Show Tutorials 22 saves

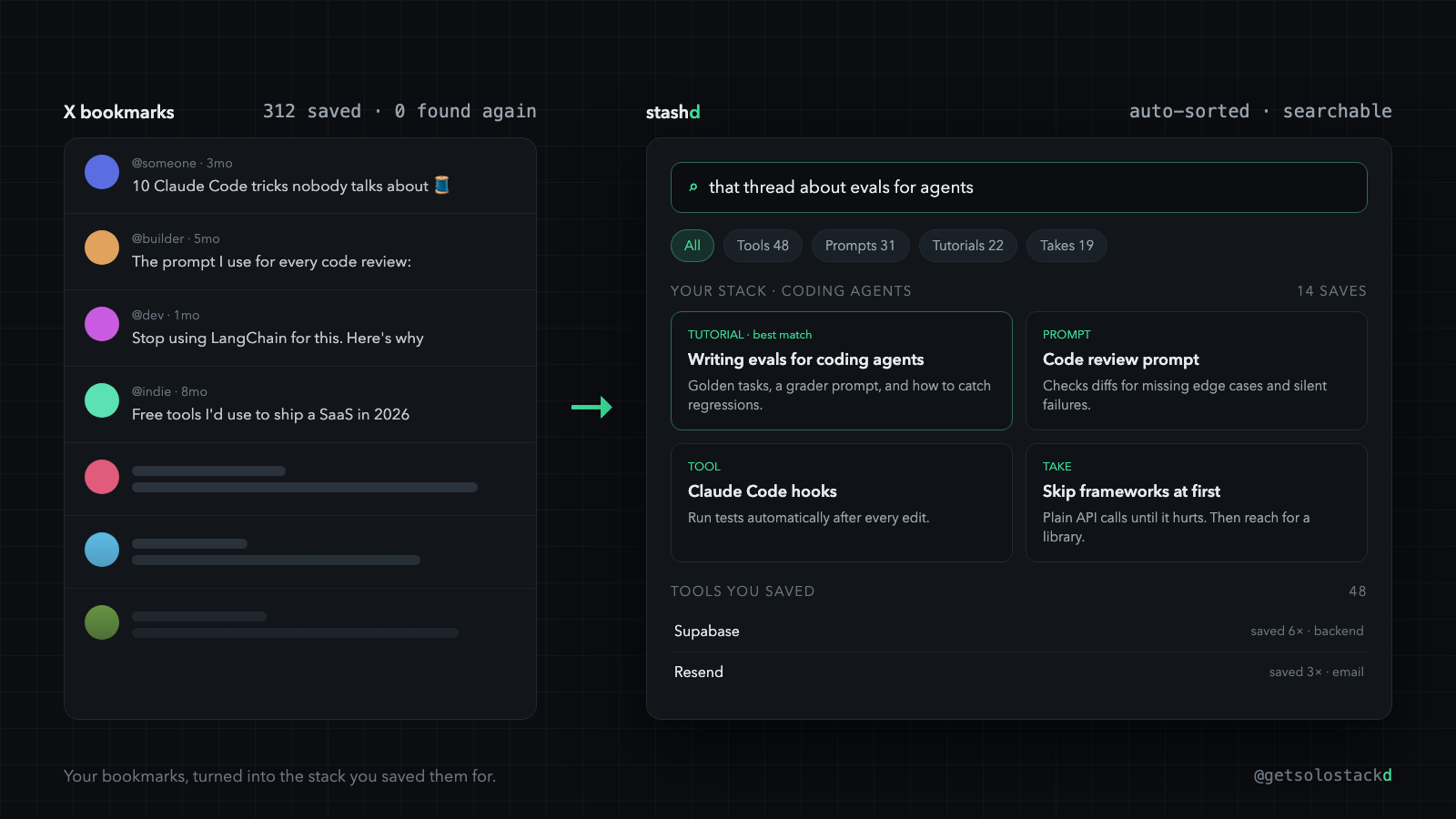(x=968, y=246)
